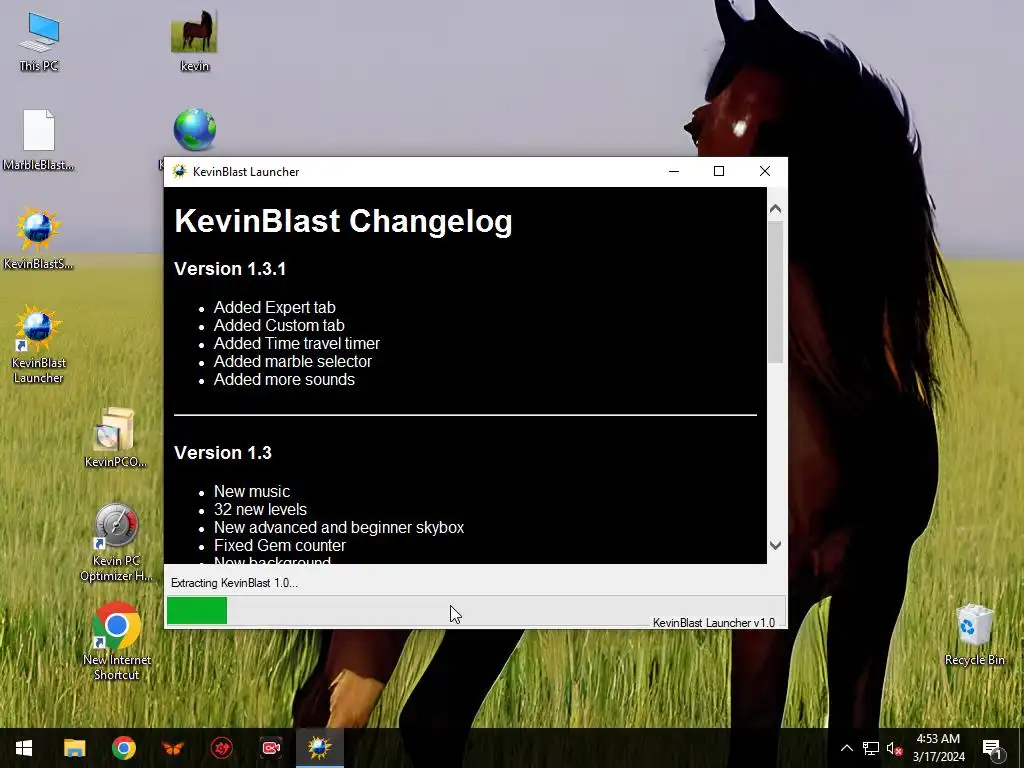Open the red gear taskbar app
The height and width of the screenshot is (768, 1024).
pyautogui.click(x=222, y=748)
